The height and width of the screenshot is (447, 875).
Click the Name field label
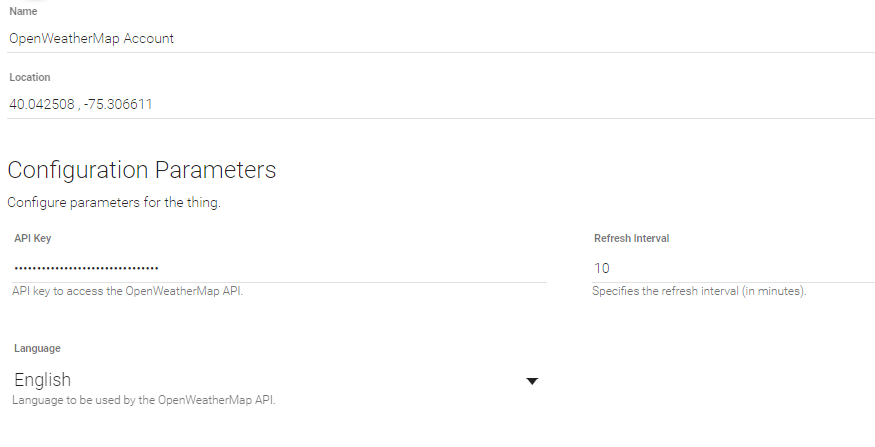click(23, 11)
